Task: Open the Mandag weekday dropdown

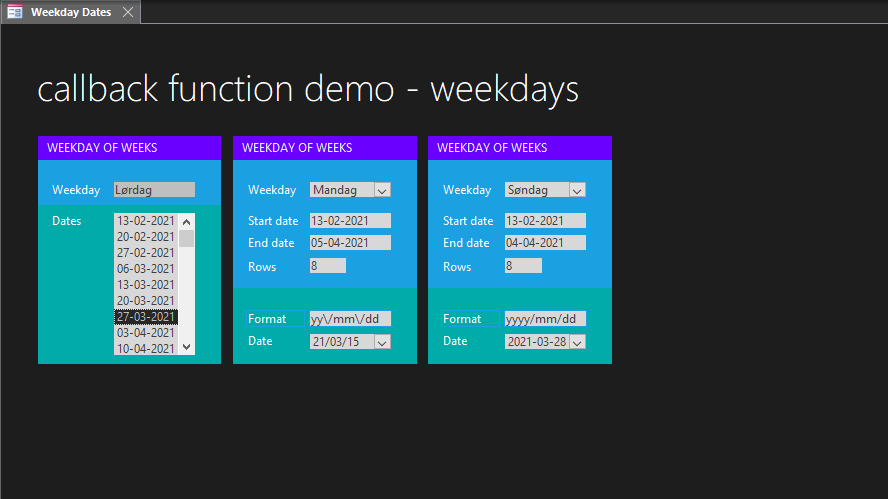Action: (x=382, y=190)
